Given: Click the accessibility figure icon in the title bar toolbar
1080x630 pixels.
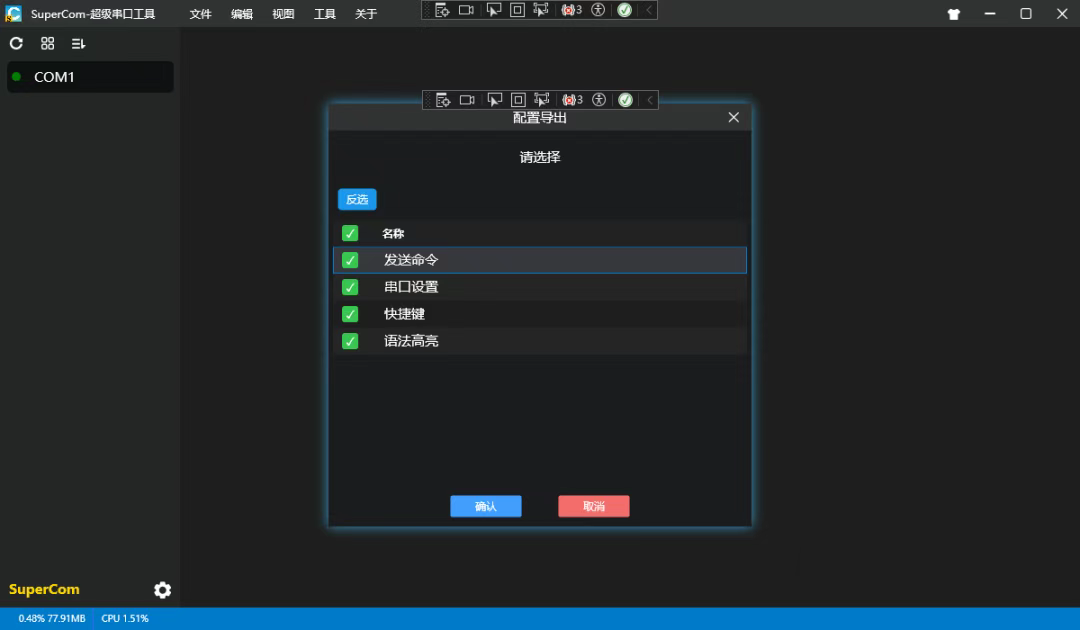Looking at the screenshot, I should tap(598, 10).
